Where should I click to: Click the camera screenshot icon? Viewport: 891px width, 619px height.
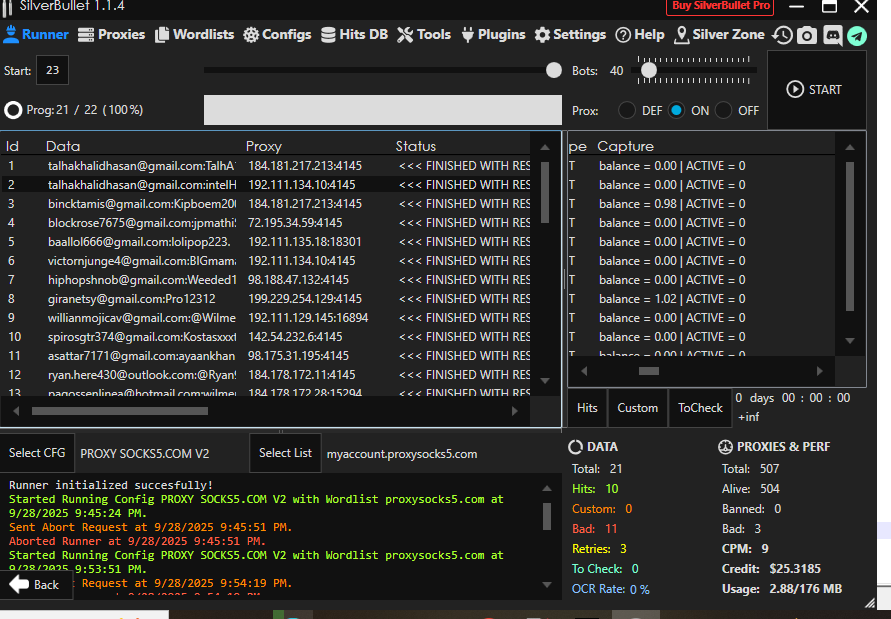point(806,35)
